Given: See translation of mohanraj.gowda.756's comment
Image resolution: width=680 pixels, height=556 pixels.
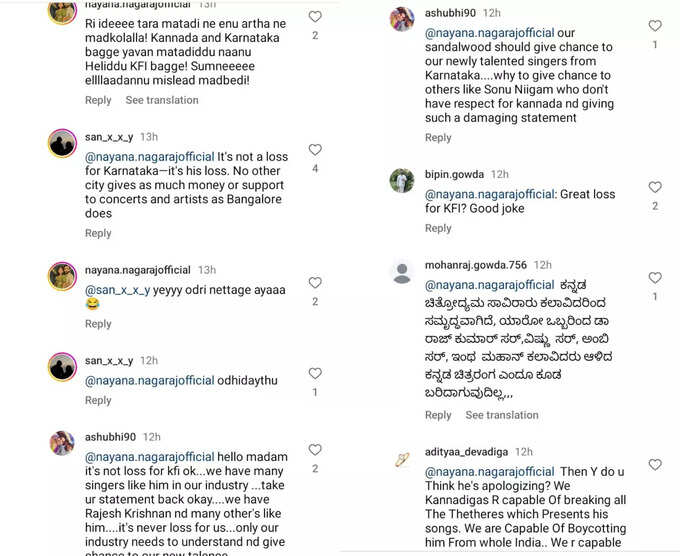Looking at the screenshot, I should pyautogui.click(x=502, y=415).
